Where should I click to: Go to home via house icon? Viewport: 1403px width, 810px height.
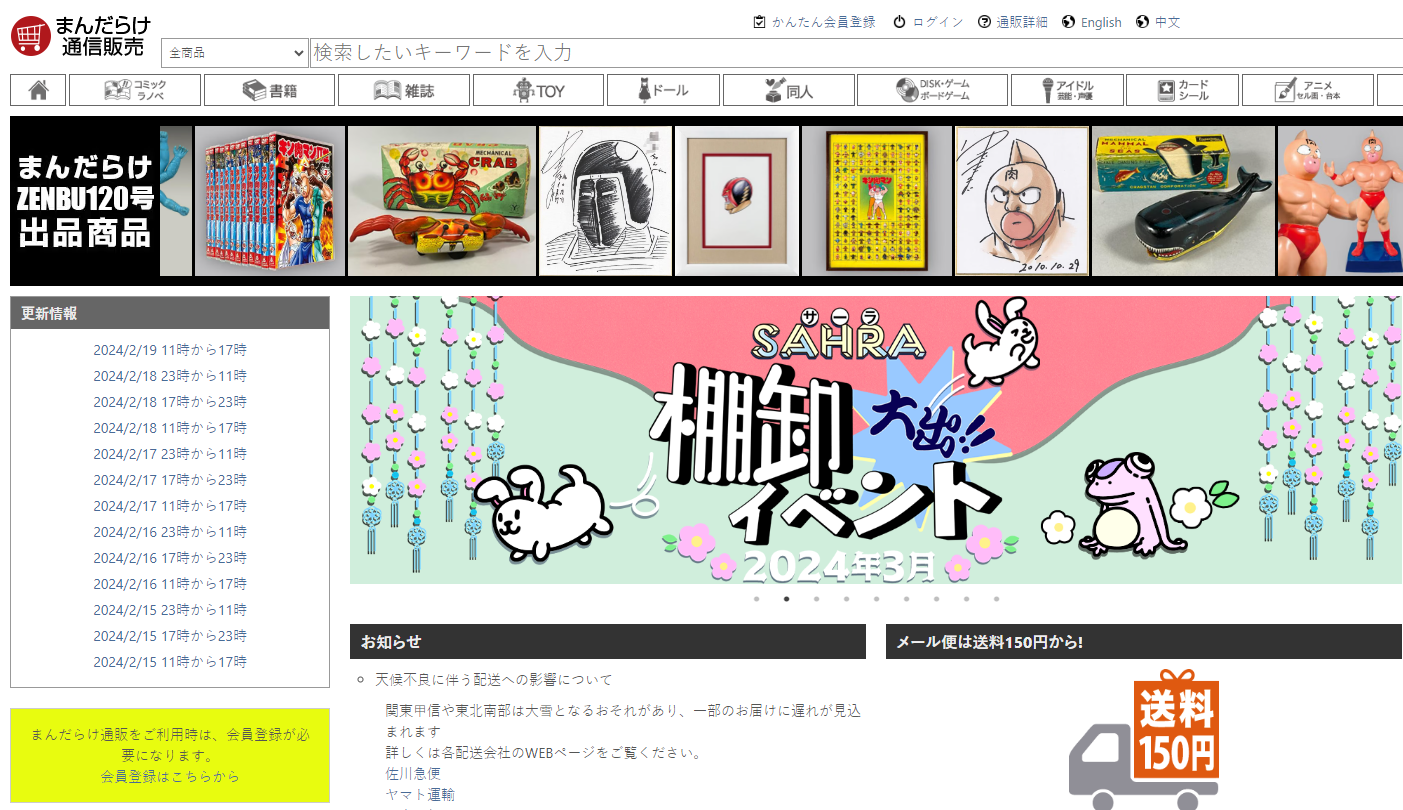[x=38, y=90]
